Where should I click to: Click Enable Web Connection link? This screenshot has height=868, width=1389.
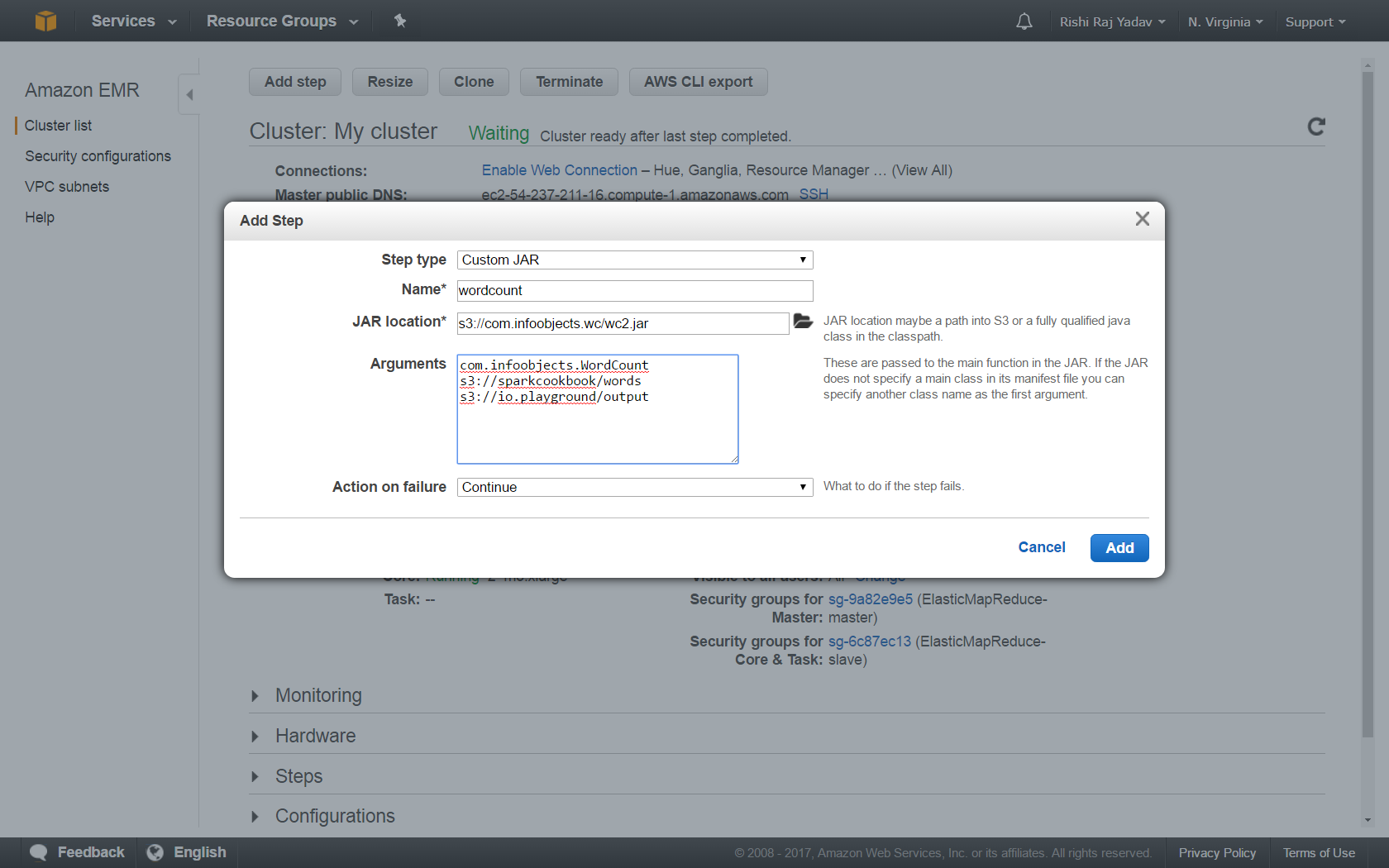click(560, 170)
